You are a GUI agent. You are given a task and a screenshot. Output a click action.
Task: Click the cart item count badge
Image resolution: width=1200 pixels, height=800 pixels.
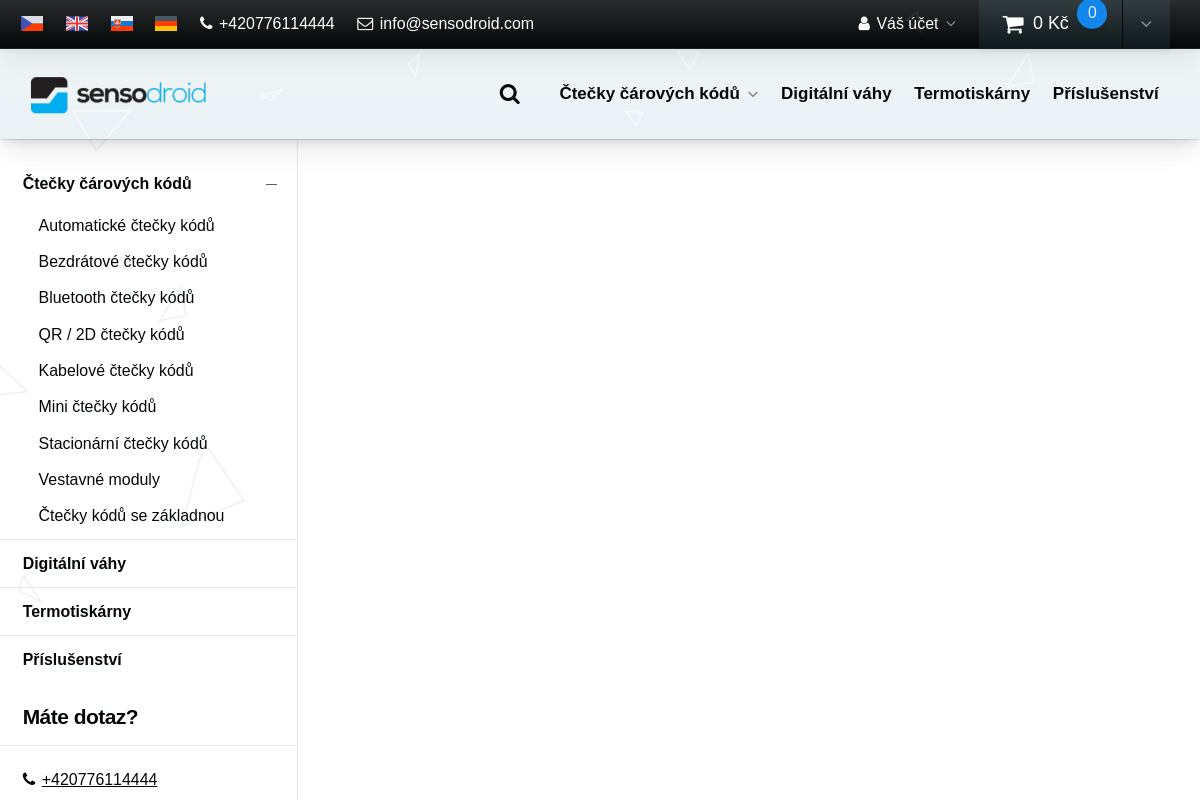pos(1091,13)
